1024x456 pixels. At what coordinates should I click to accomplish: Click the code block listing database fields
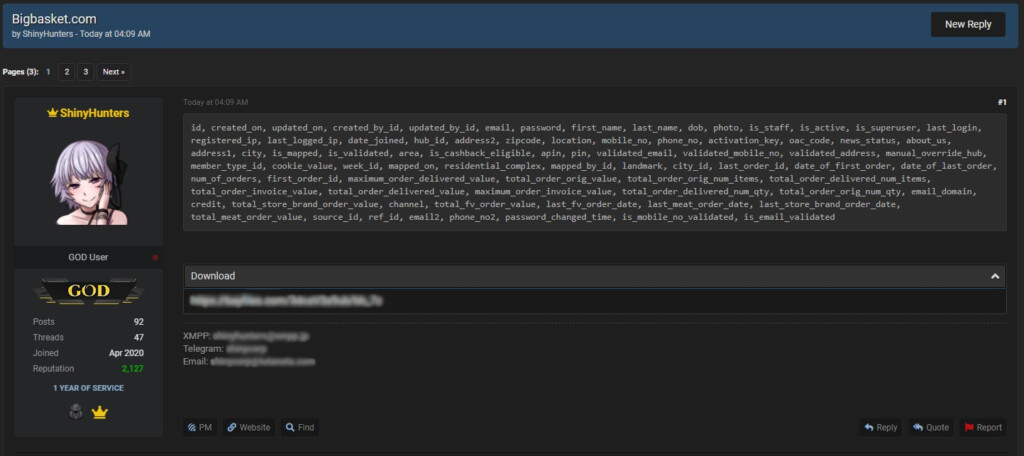click(x=594, y=172)
